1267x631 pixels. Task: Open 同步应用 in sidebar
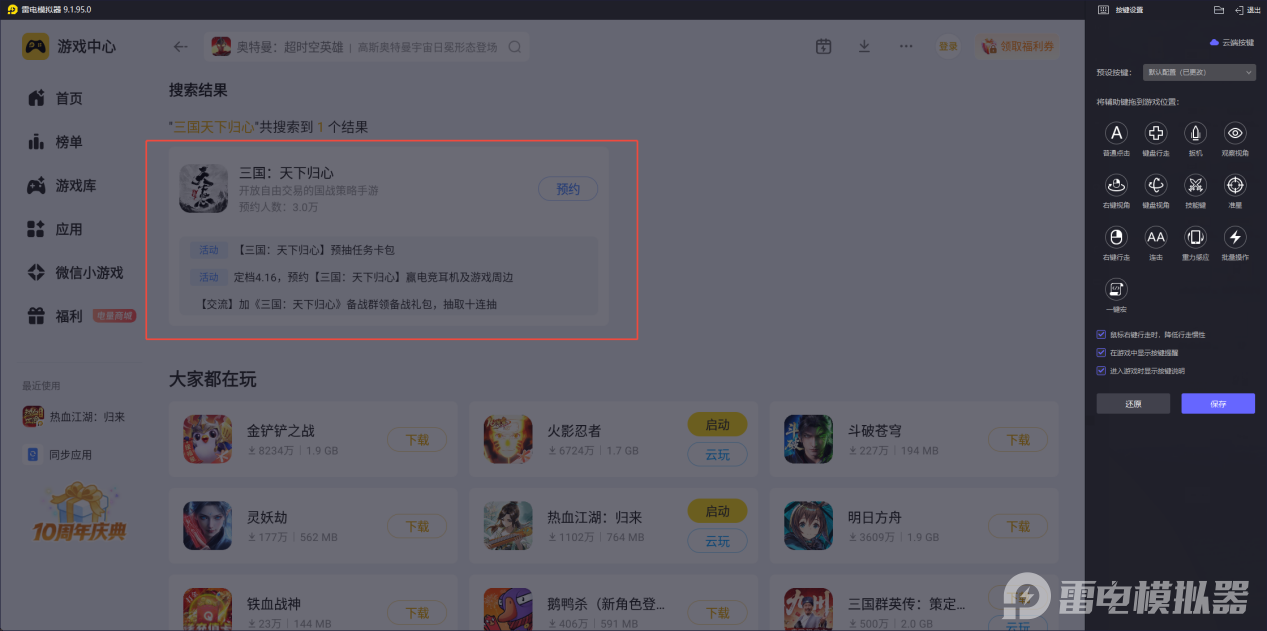click(x=58, y=454)
